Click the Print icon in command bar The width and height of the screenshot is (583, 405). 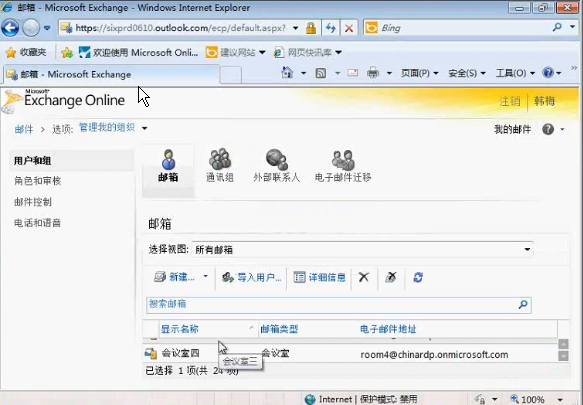point(373,73)
